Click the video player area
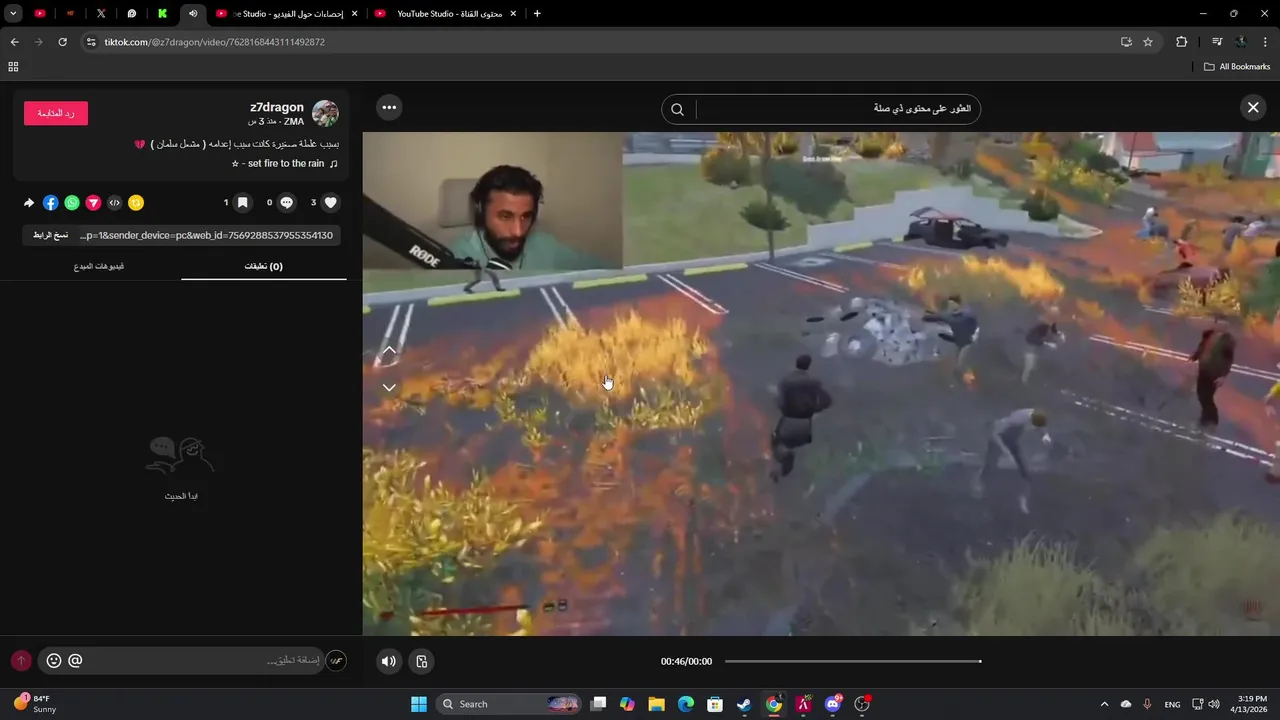Image resolution: width=1280 pixels, height=720 pixels. tap(821, 384)
